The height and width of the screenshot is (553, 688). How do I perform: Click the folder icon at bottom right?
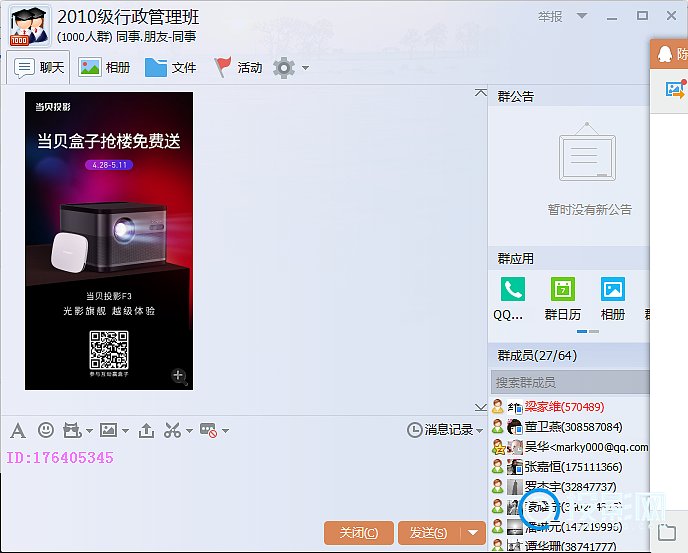(x=667, y=532)
